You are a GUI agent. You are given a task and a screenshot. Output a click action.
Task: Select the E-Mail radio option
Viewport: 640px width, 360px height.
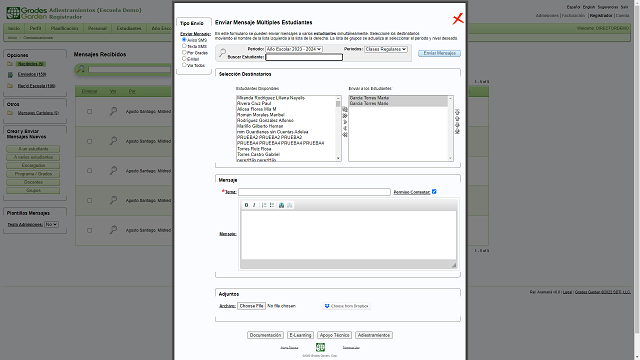(184, 59)
